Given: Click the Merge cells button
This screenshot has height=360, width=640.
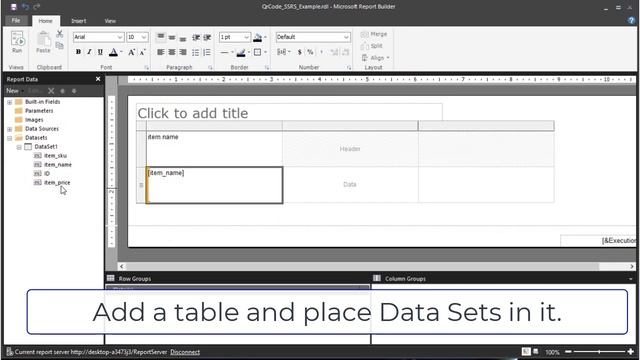Looking at the screenshot, I should [x=374, y=34].
